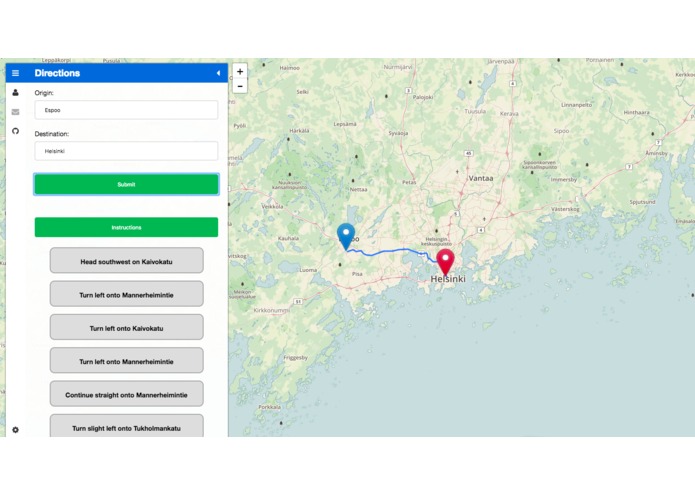This screenshot has width=695, height=494.
Task: Open the user profile sidebar tab
Action: point(16,93)
